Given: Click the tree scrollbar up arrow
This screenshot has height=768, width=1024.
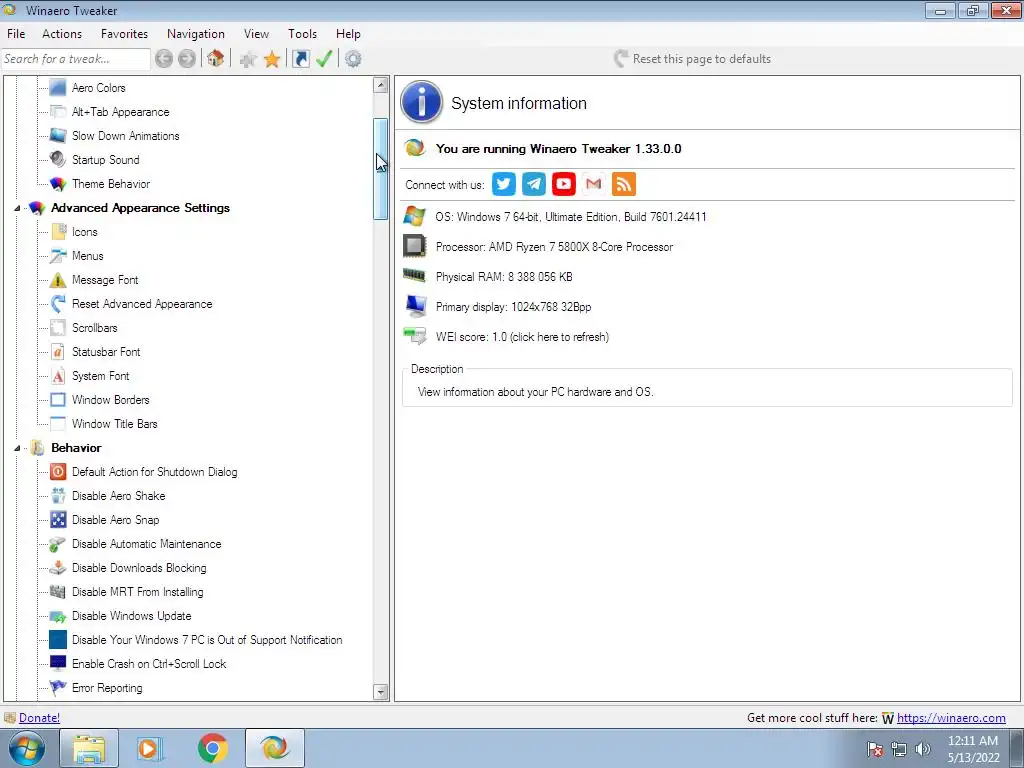Looking at the screenshot, I should coord(381,85).
